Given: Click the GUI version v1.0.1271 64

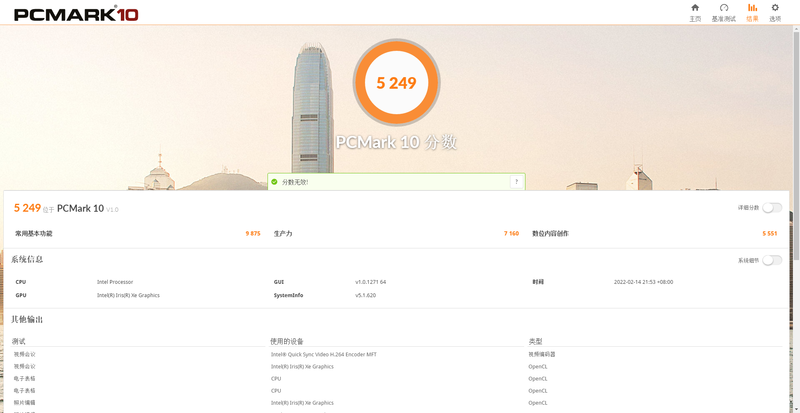Looking at the screenshot, I should click(x=370, y=282).
